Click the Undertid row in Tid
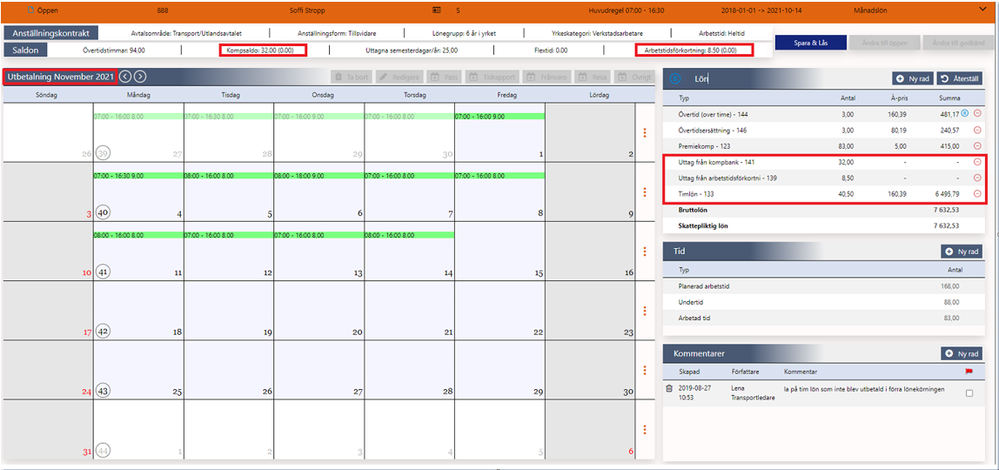The height and width of the screenshot is (470, 999). click(x=824, y=303)
